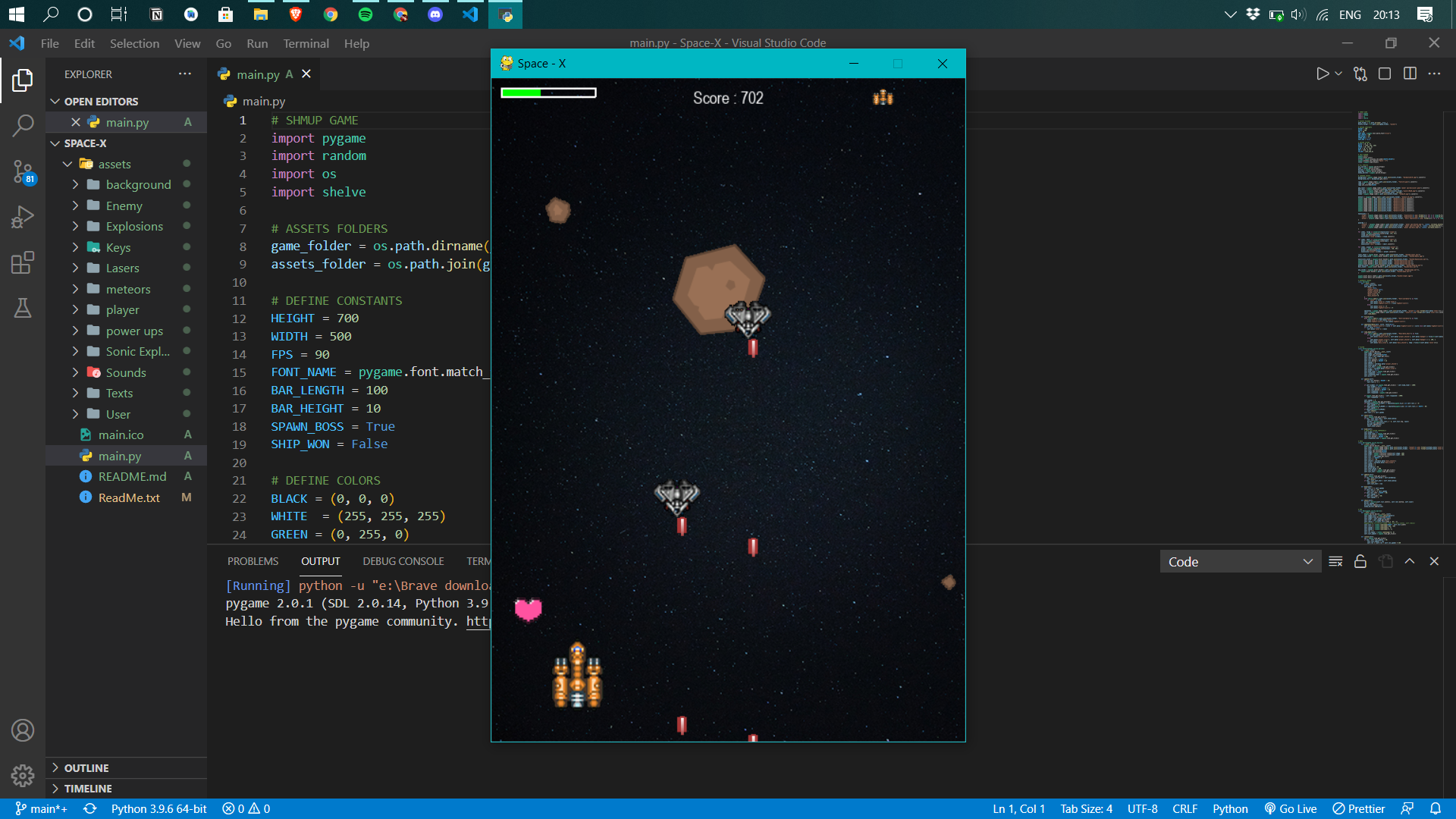Screen dimensions: 1456x819
Task: Switch to the DEBUG CONSOLE tab
Action: click(403, 561)
